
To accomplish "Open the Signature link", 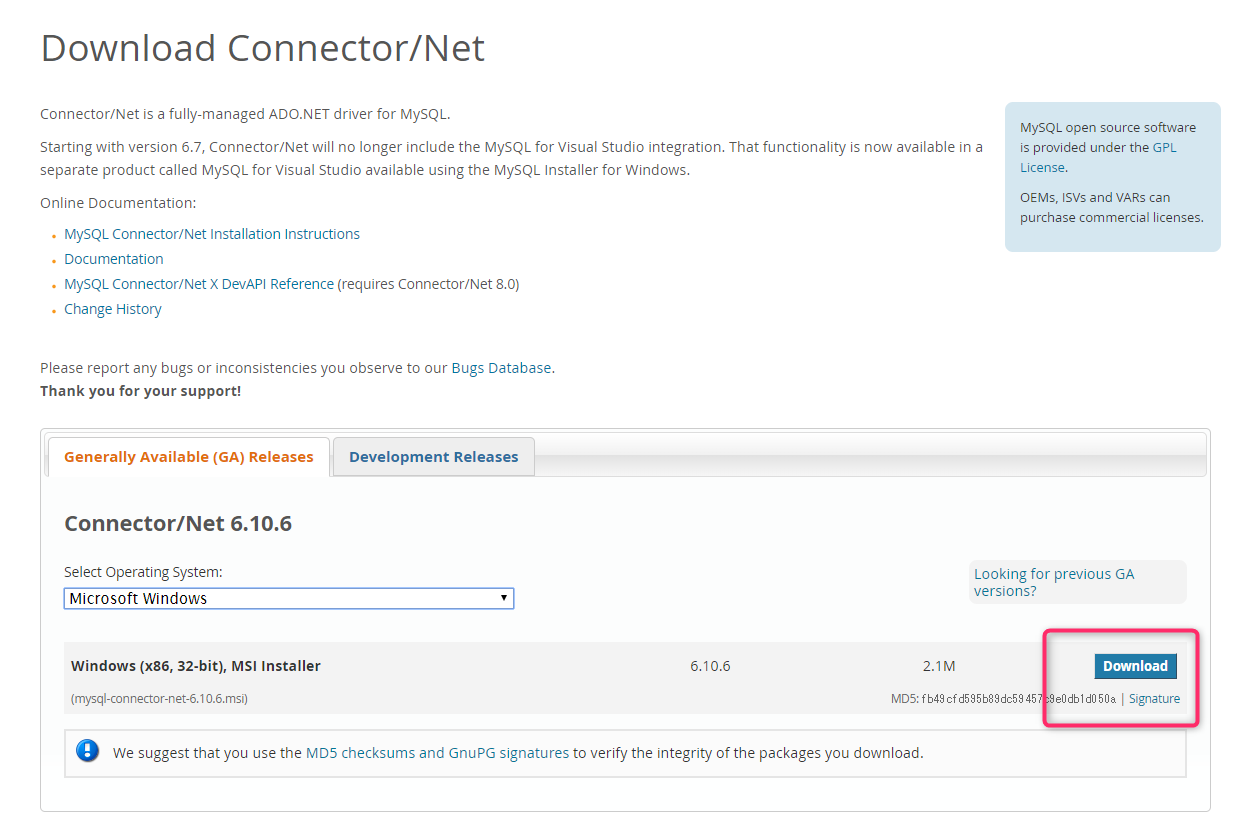I will [1154, 699].
